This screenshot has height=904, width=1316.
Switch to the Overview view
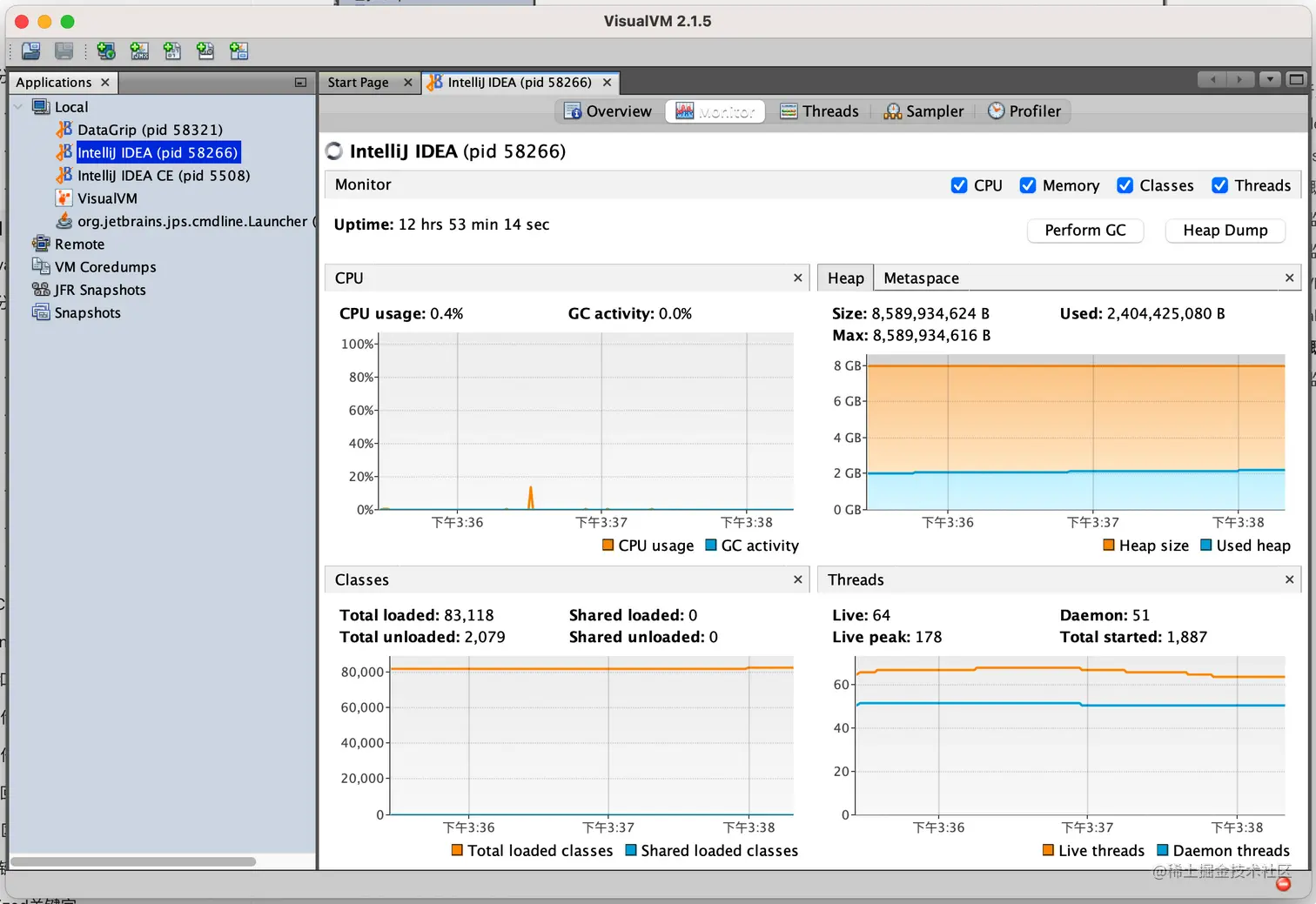tap(608, 111)
